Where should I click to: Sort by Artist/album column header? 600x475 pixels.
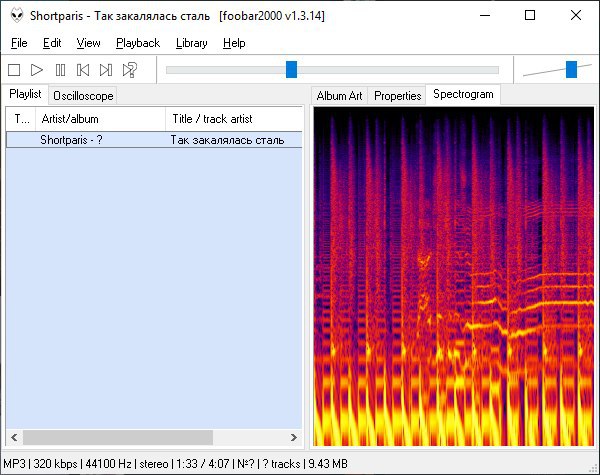click(x=101, y=119)
